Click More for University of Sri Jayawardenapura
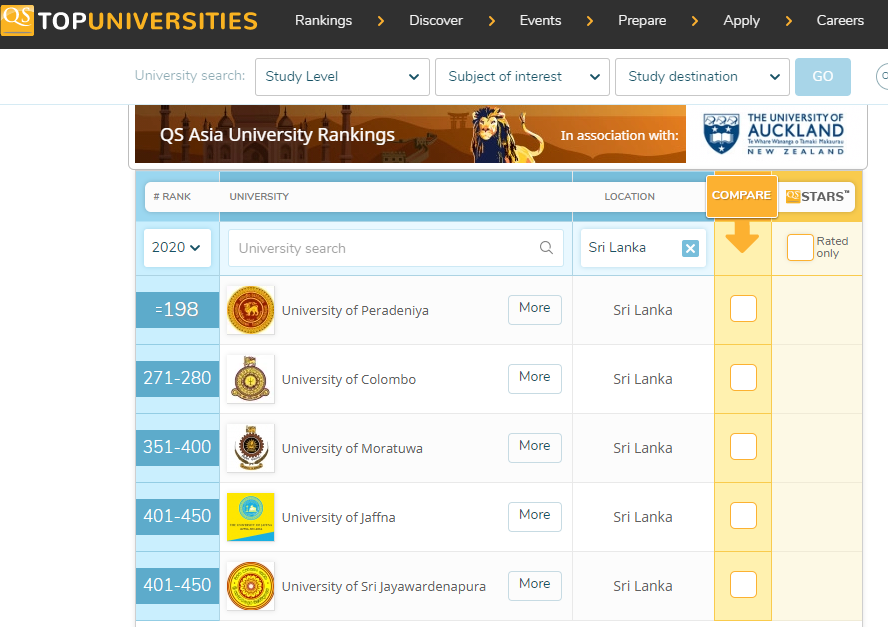This screenshot has height=627, width=888. click(535, 585)
